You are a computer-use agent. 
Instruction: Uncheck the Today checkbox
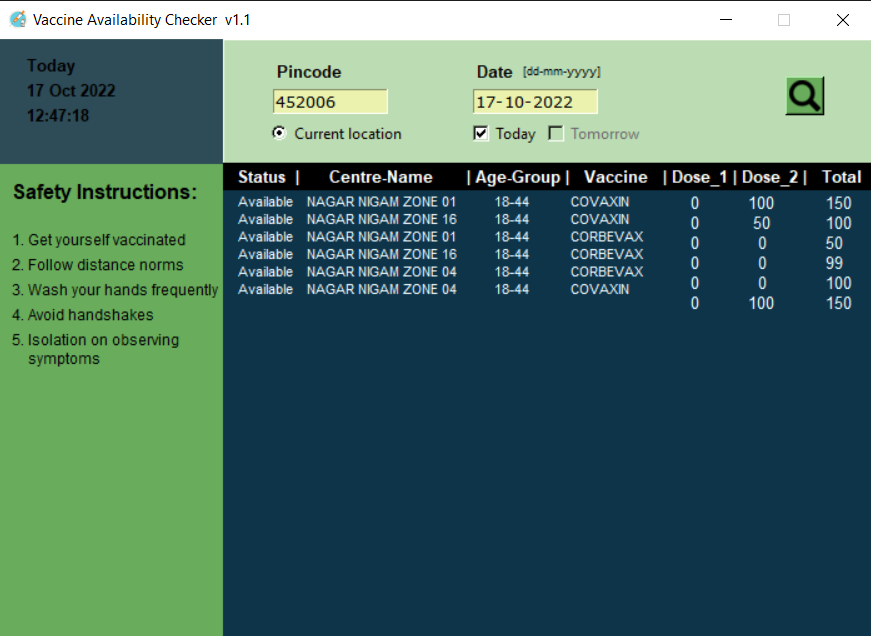coord(482,133)
